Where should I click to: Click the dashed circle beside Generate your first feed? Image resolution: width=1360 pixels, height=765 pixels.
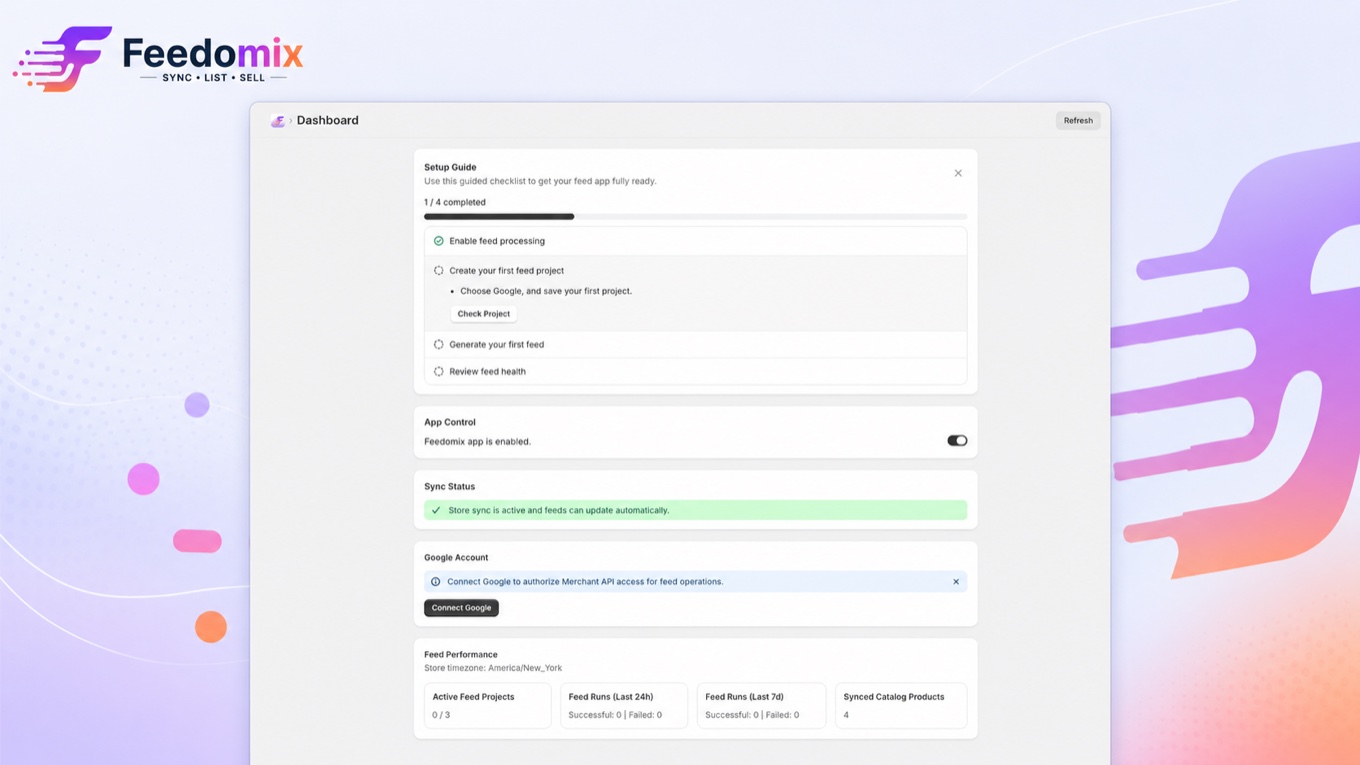(x=438, y=344)
